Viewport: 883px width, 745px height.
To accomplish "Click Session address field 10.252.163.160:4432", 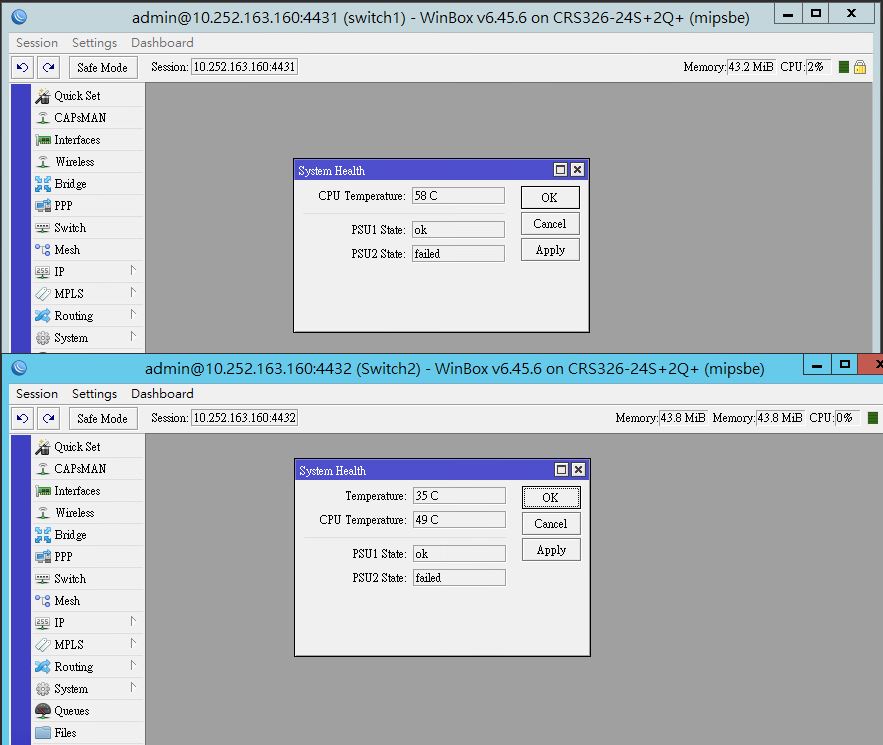I will (x=244, y=418).
